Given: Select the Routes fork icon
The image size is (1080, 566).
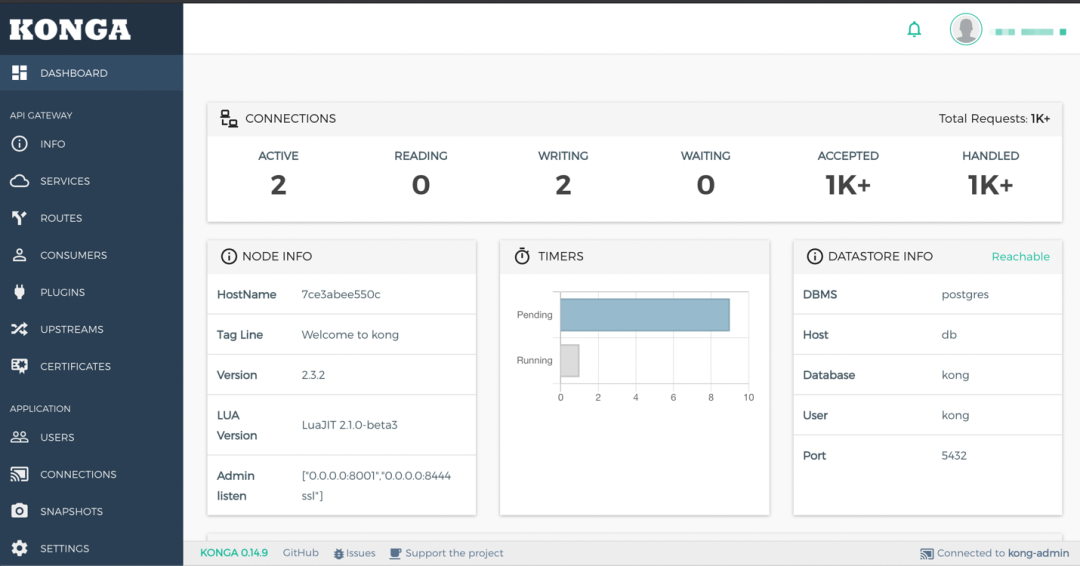Looking at the screenshot, I should click(19, 218).
